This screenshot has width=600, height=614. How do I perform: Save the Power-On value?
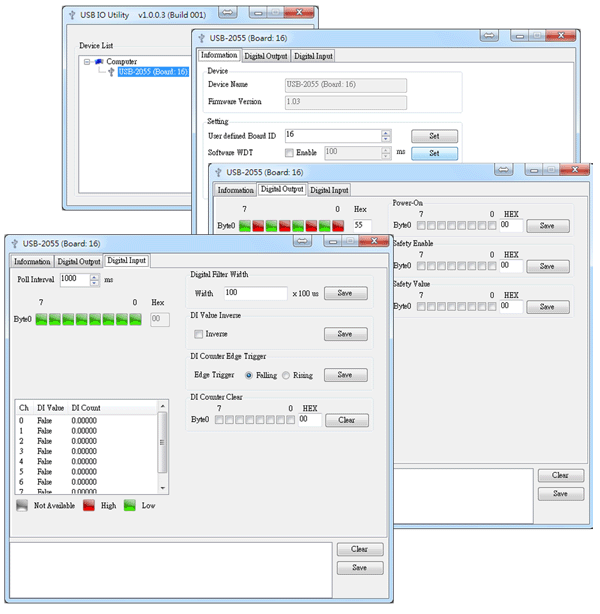(x=548, y=226)
